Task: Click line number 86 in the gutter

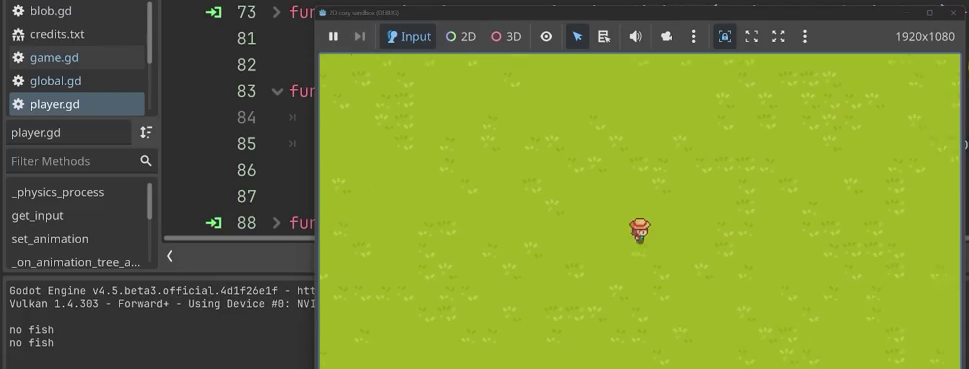Action: [247, 170]
